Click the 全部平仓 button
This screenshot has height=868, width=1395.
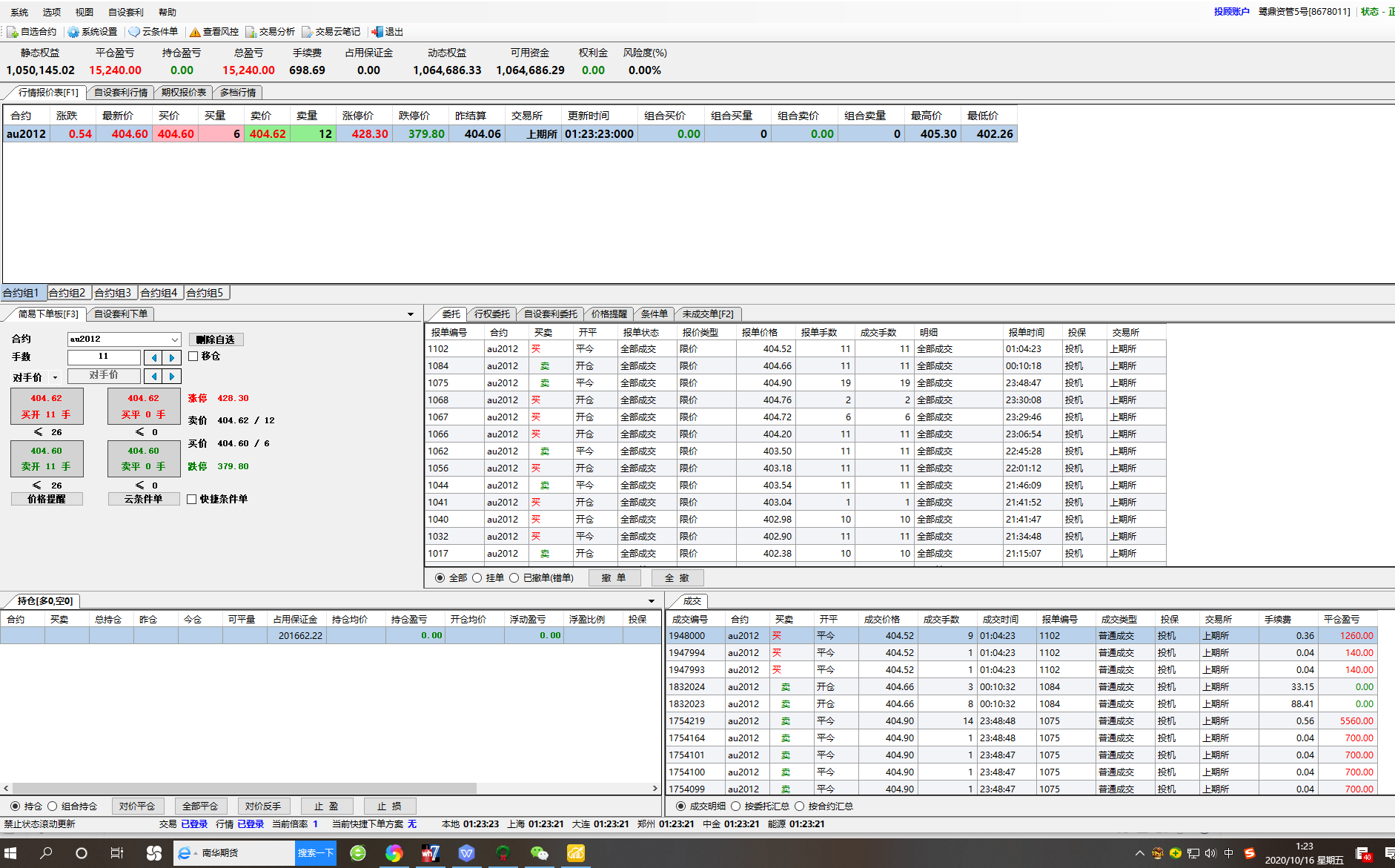[x=200, y=806]
